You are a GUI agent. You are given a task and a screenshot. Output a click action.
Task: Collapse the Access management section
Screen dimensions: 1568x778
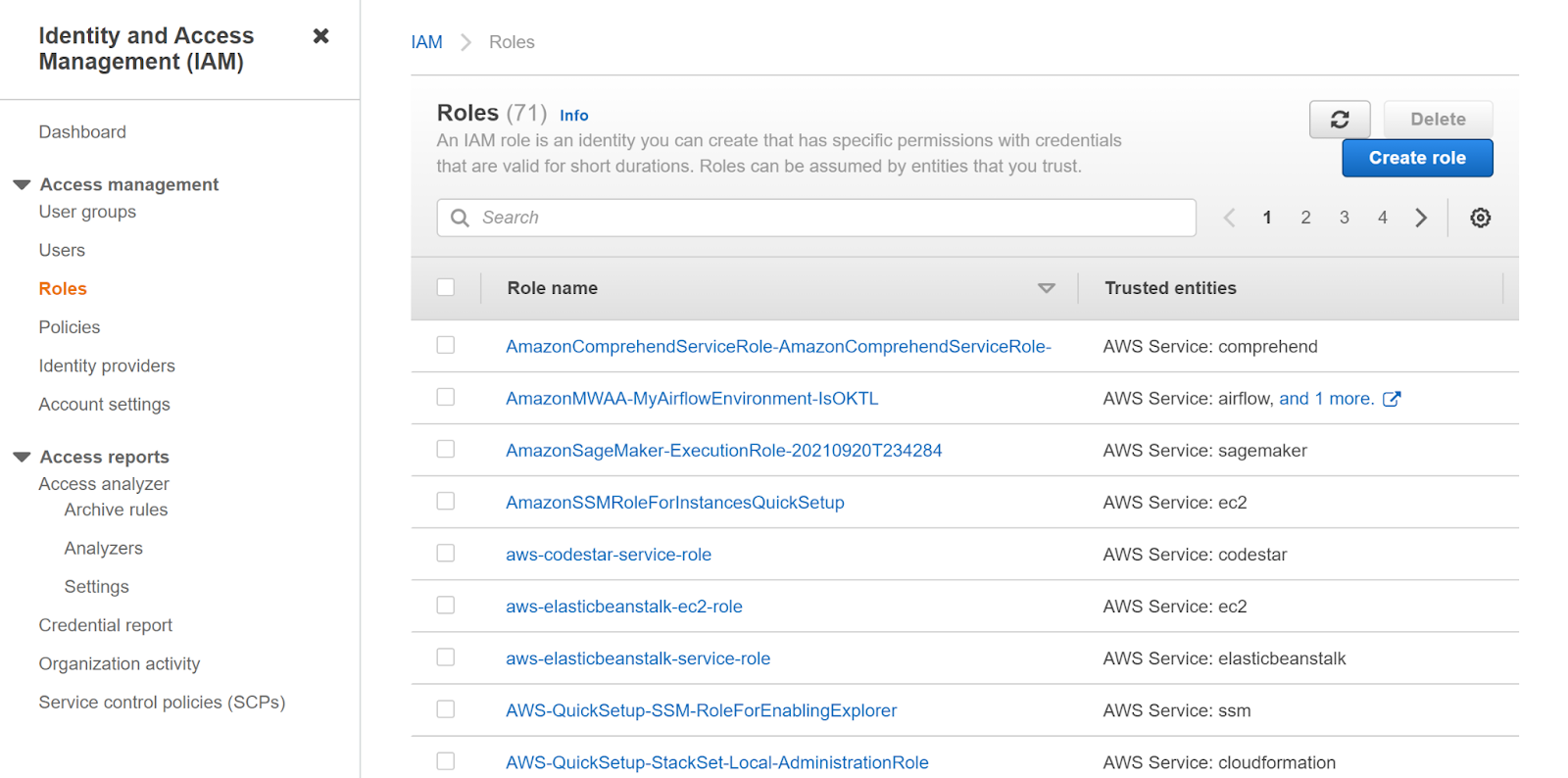click(x=22, y=184)
